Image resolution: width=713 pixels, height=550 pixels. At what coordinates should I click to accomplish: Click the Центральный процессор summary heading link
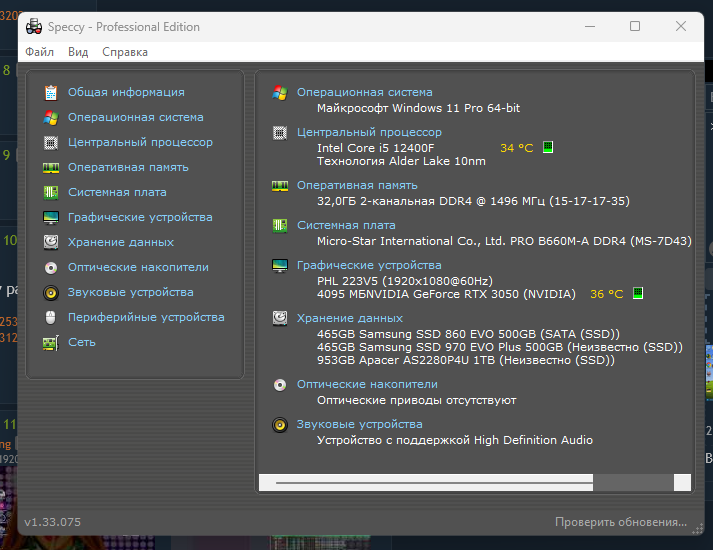(369, 132)
